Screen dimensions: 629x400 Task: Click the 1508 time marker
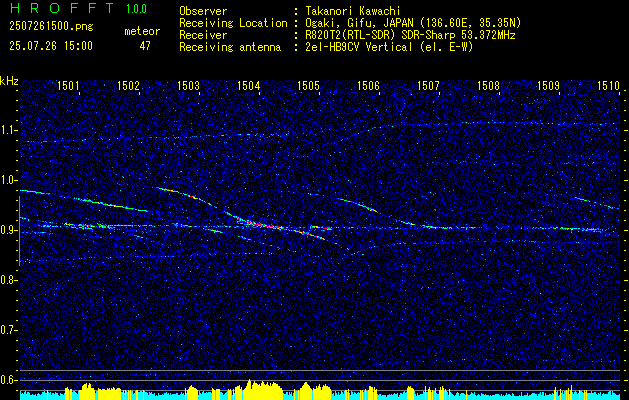(x=488, y=85)
